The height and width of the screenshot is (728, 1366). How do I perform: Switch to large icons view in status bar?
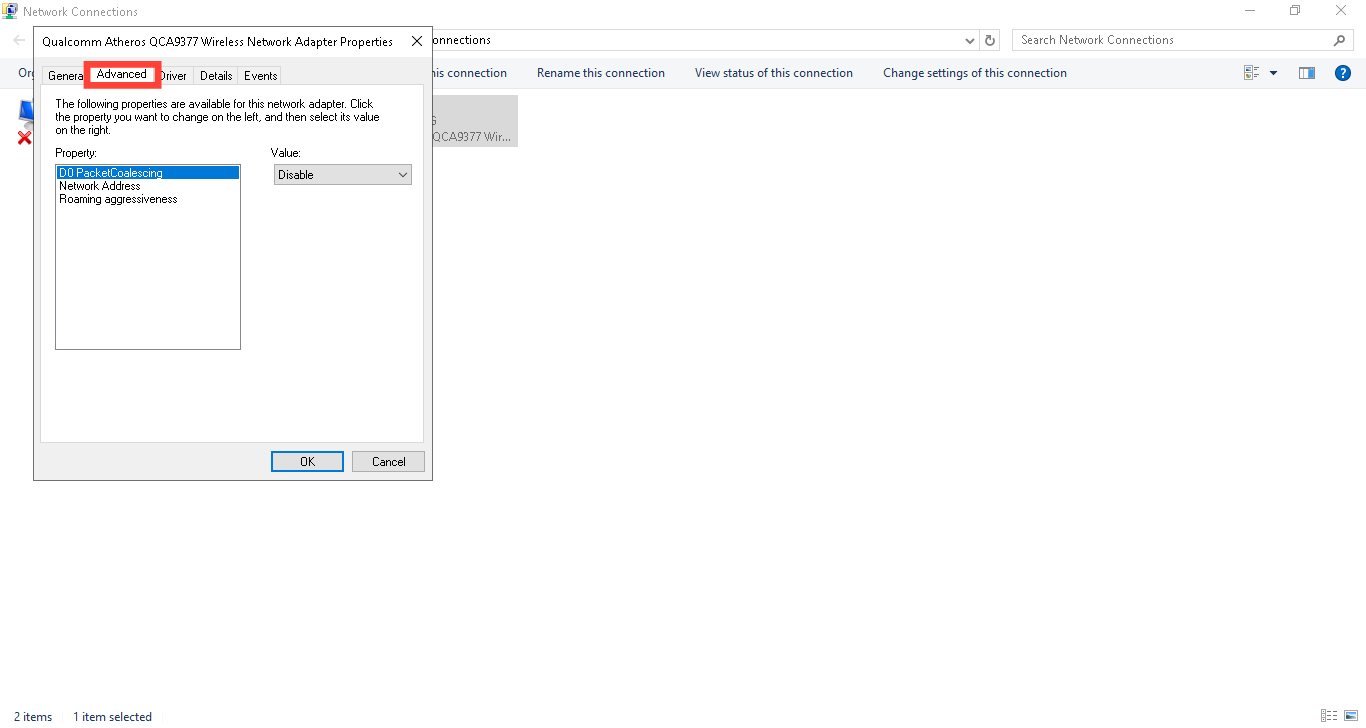1350,716
